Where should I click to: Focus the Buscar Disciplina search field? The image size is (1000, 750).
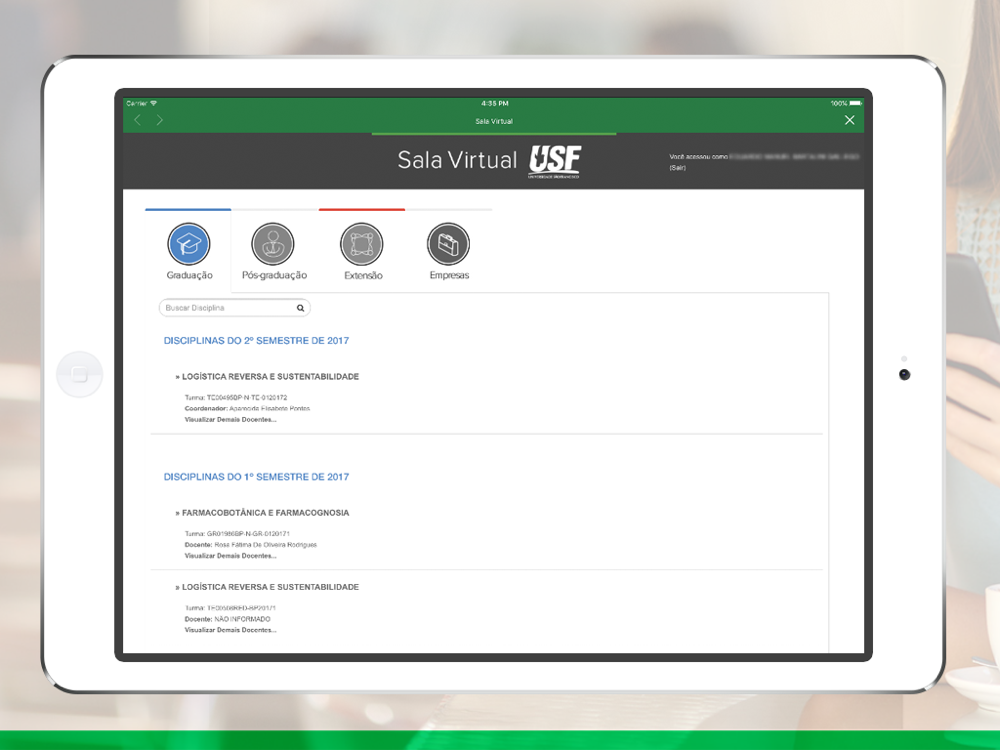228,308
